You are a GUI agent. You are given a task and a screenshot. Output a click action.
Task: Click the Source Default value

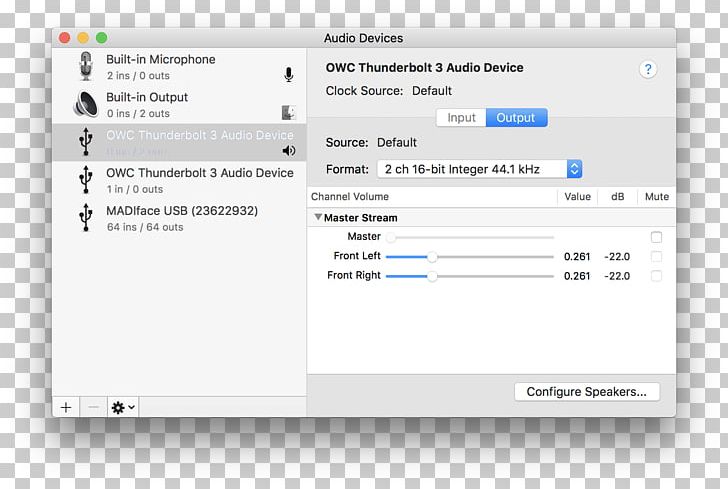396,143
